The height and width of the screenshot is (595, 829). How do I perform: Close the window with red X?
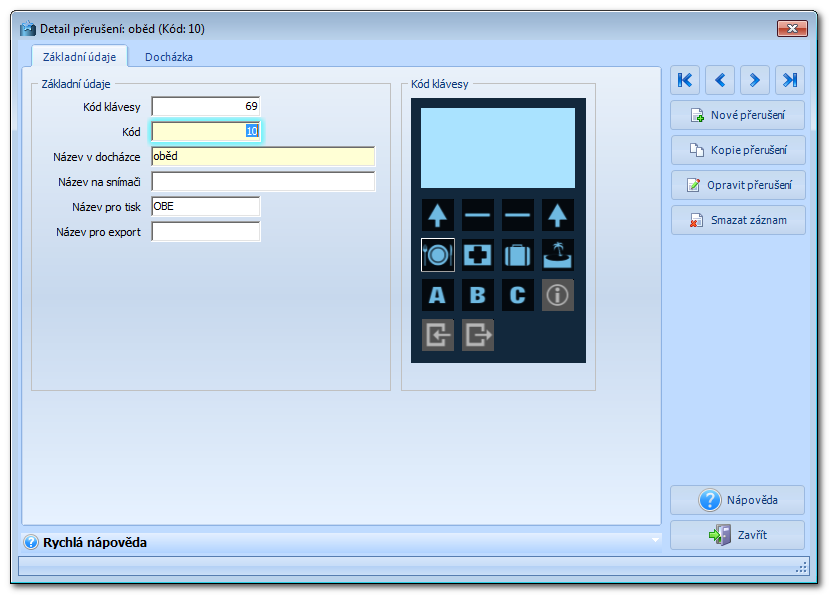792,28
